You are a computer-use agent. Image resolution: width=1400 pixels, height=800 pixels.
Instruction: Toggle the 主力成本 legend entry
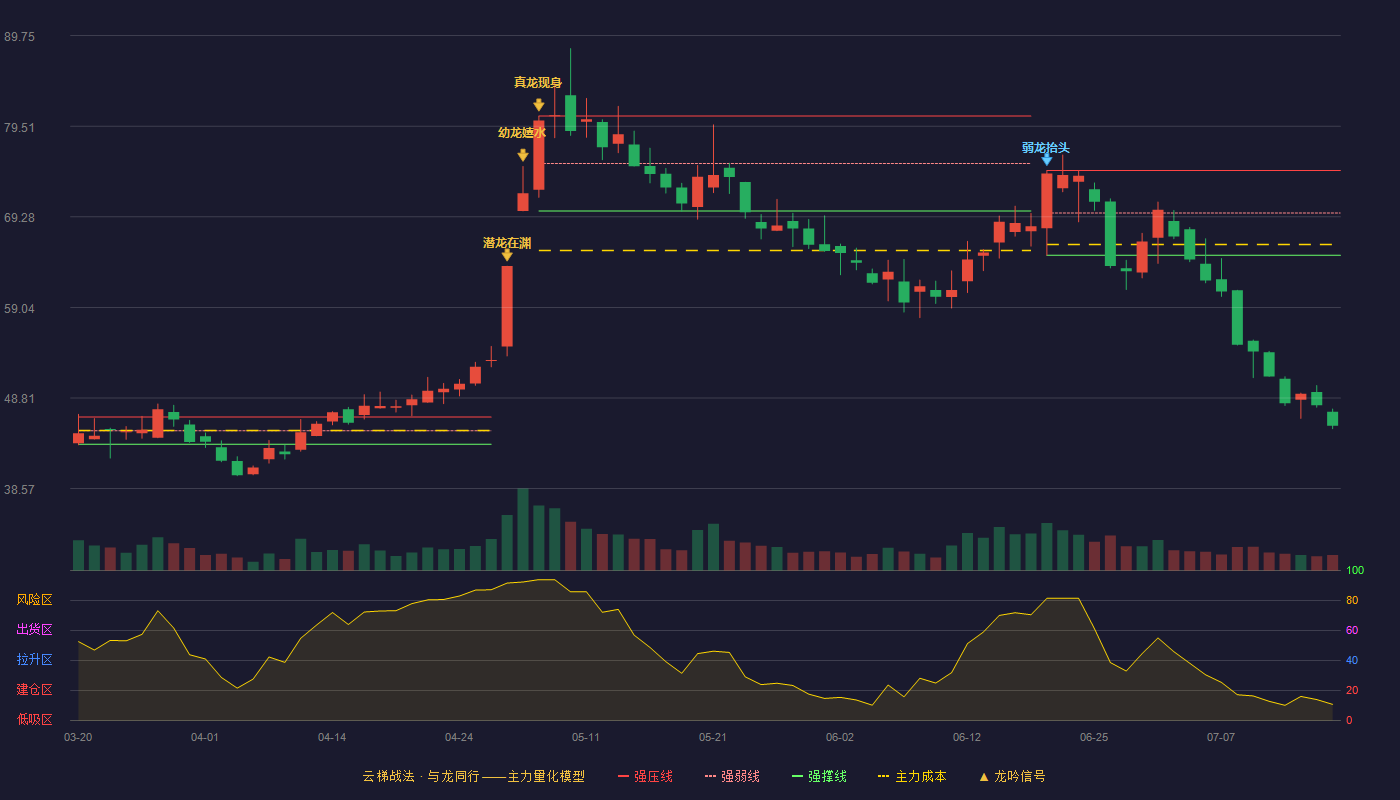tap(911, 776)
